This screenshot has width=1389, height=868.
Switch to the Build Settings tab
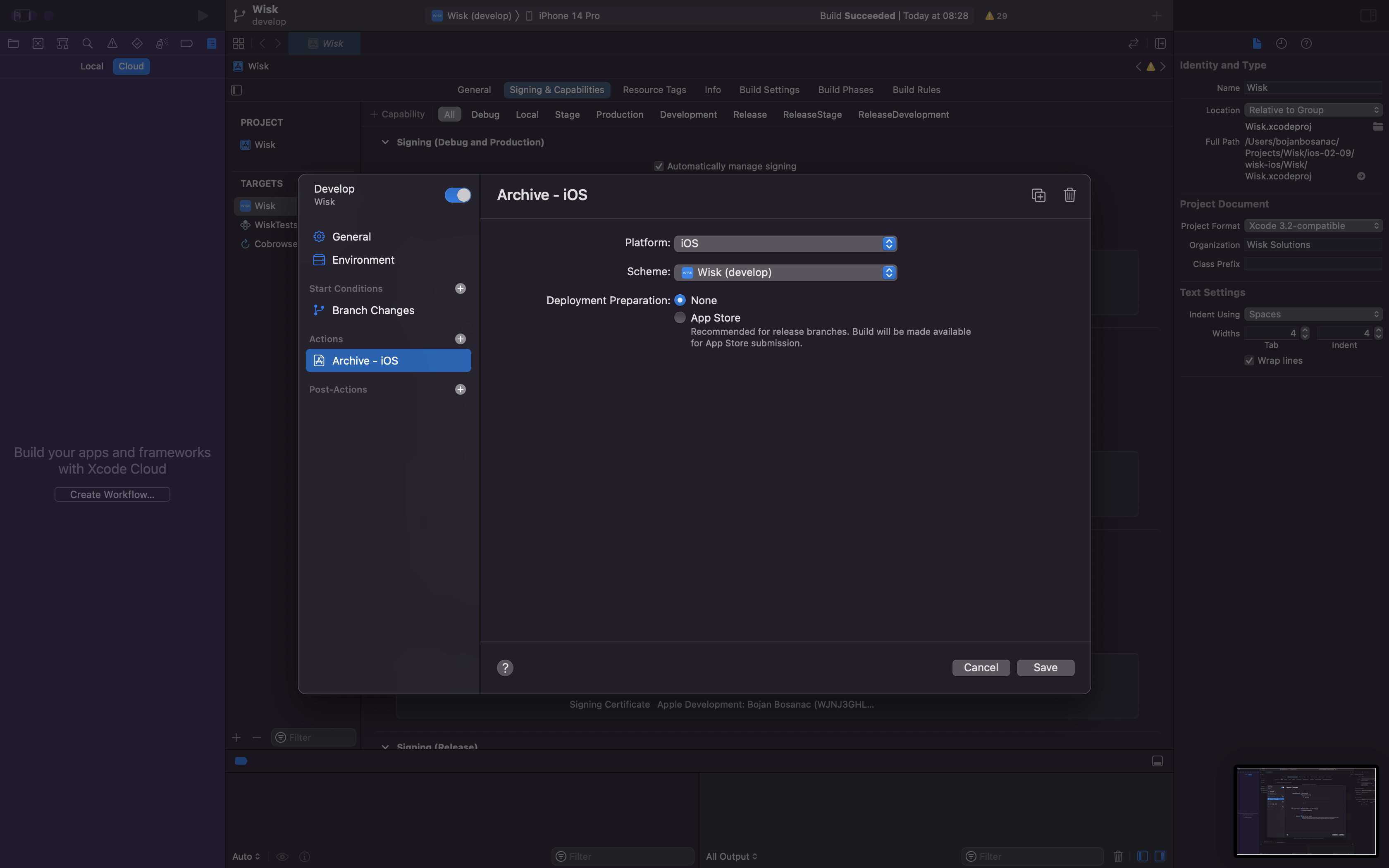pos(769,90)
